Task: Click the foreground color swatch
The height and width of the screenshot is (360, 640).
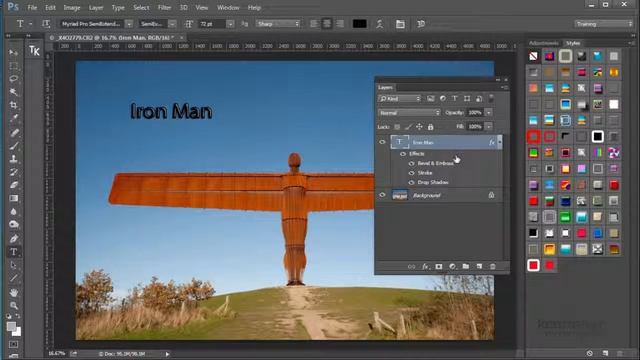Action: (x=11, y=327)
